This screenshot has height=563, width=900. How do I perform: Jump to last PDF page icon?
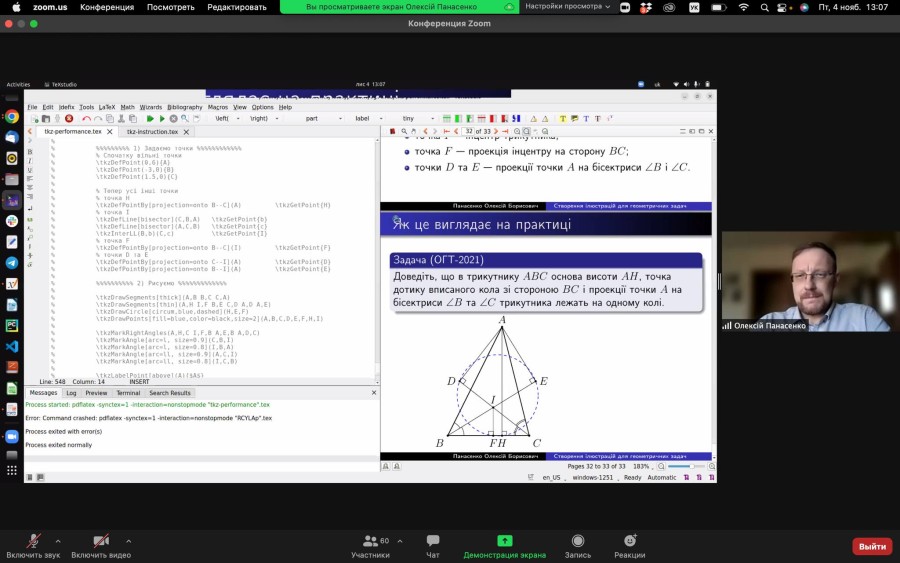[505, 131]
